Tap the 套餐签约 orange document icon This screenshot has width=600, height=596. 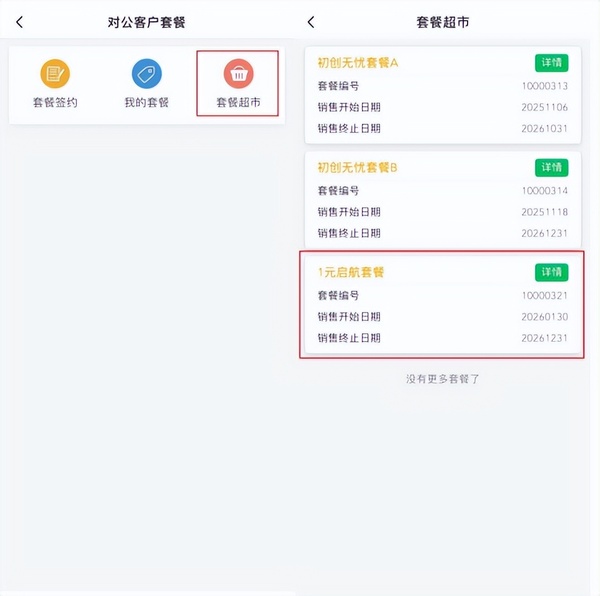tap(54, 74)
